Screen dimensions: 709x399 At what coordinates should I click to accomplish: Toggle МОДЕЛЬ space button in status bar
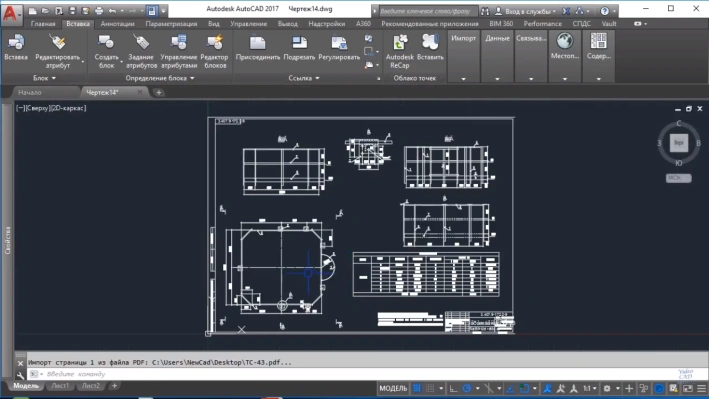click(x=393, y=388)
